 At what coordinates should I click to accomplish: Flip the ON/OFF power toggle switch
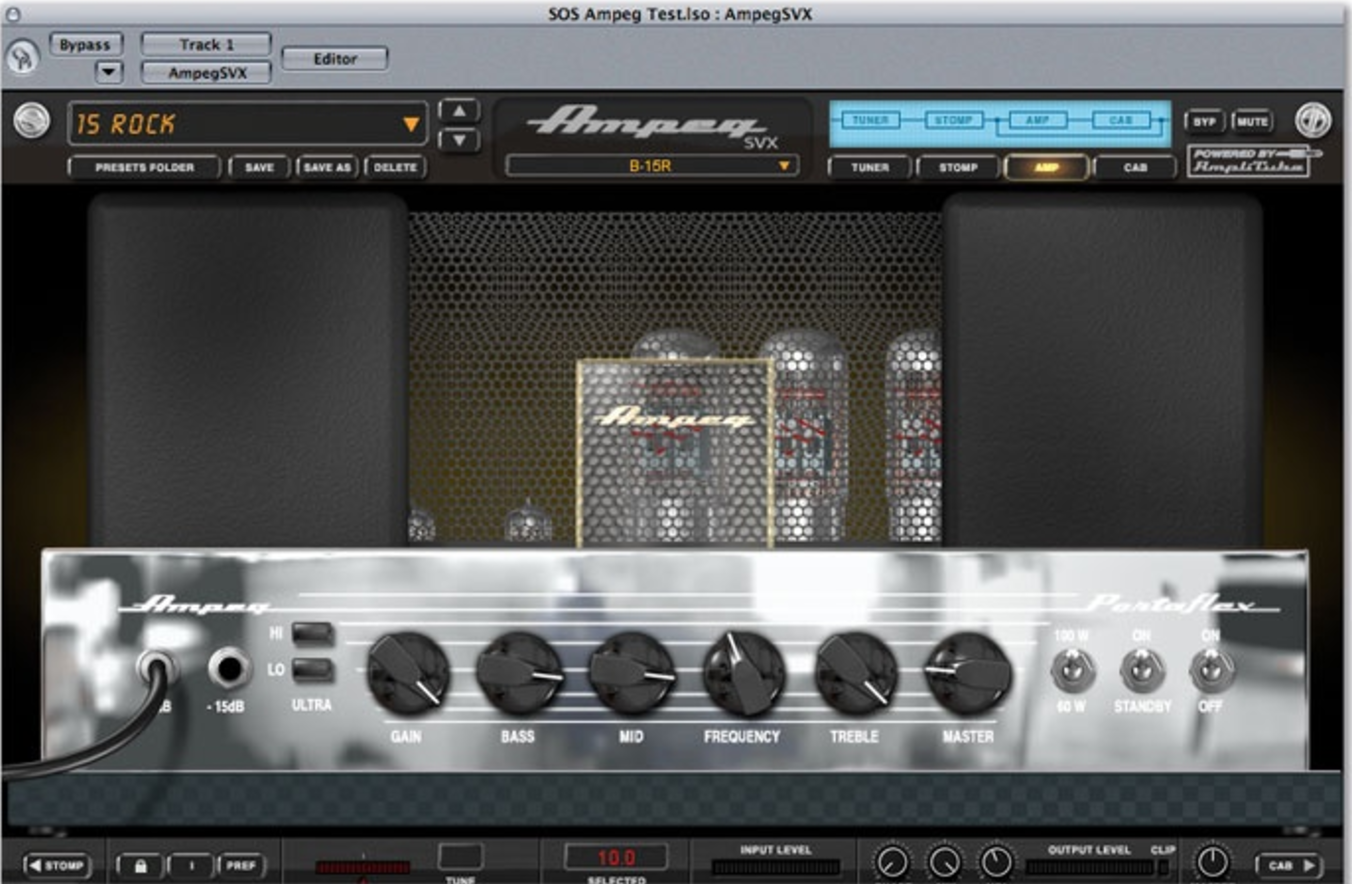pos(1212,669)
